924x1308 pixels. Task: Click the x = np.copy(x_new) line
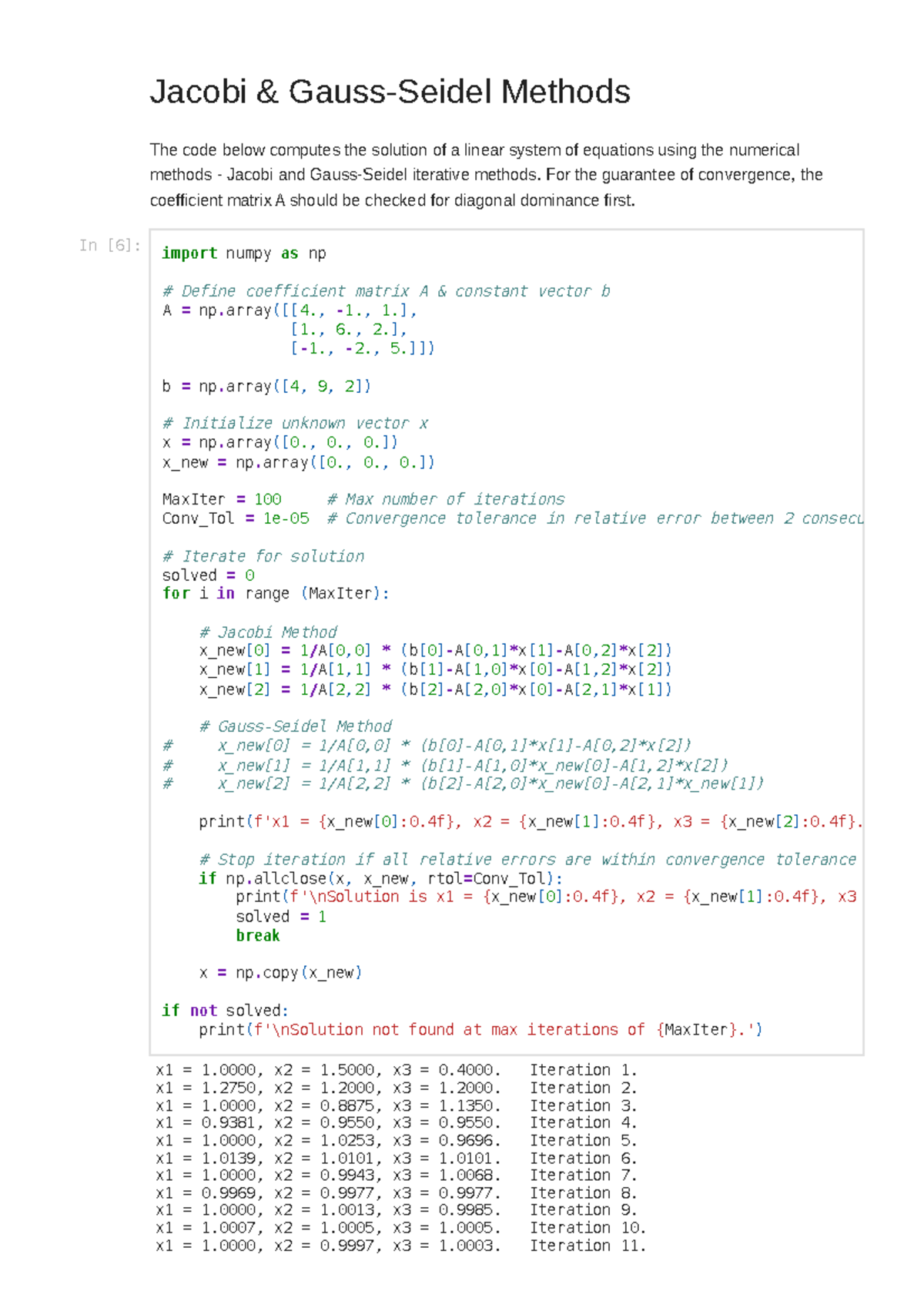click(280, 973)
